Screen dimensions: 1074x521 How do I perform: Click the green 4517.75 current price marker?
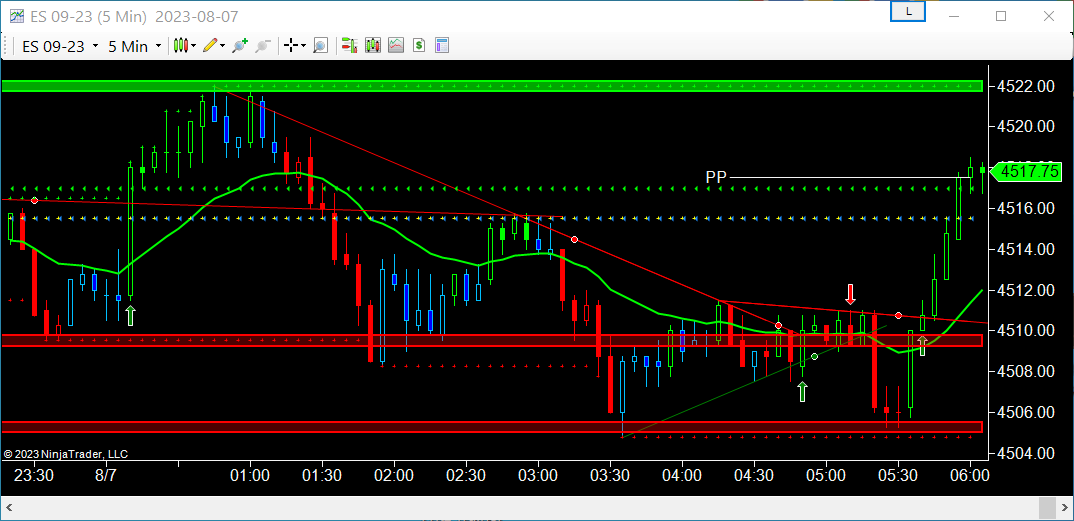click(x=1026, y=171)
